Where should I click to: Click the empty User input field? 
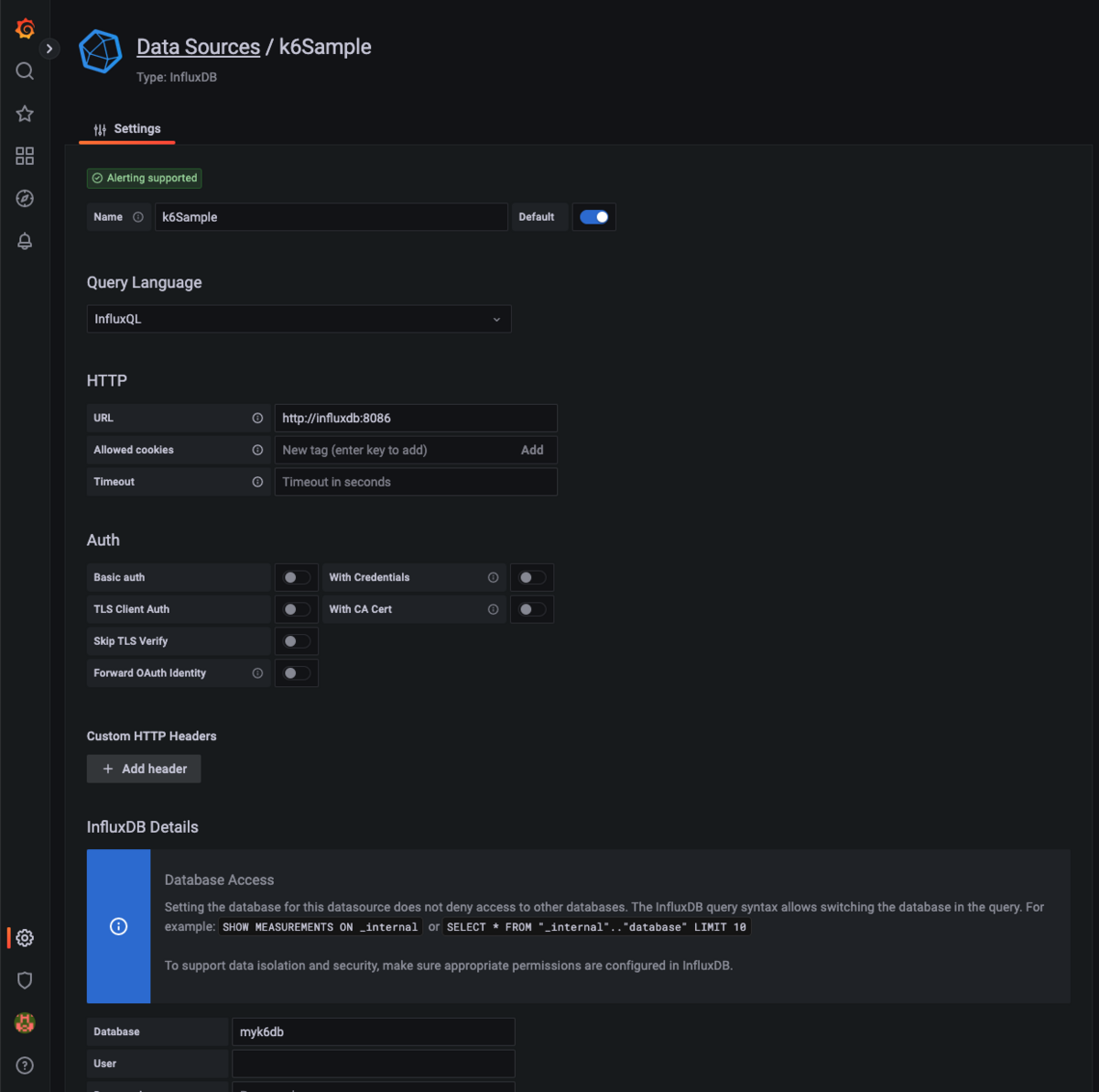pyautogui.click(x=374, y=1064)
